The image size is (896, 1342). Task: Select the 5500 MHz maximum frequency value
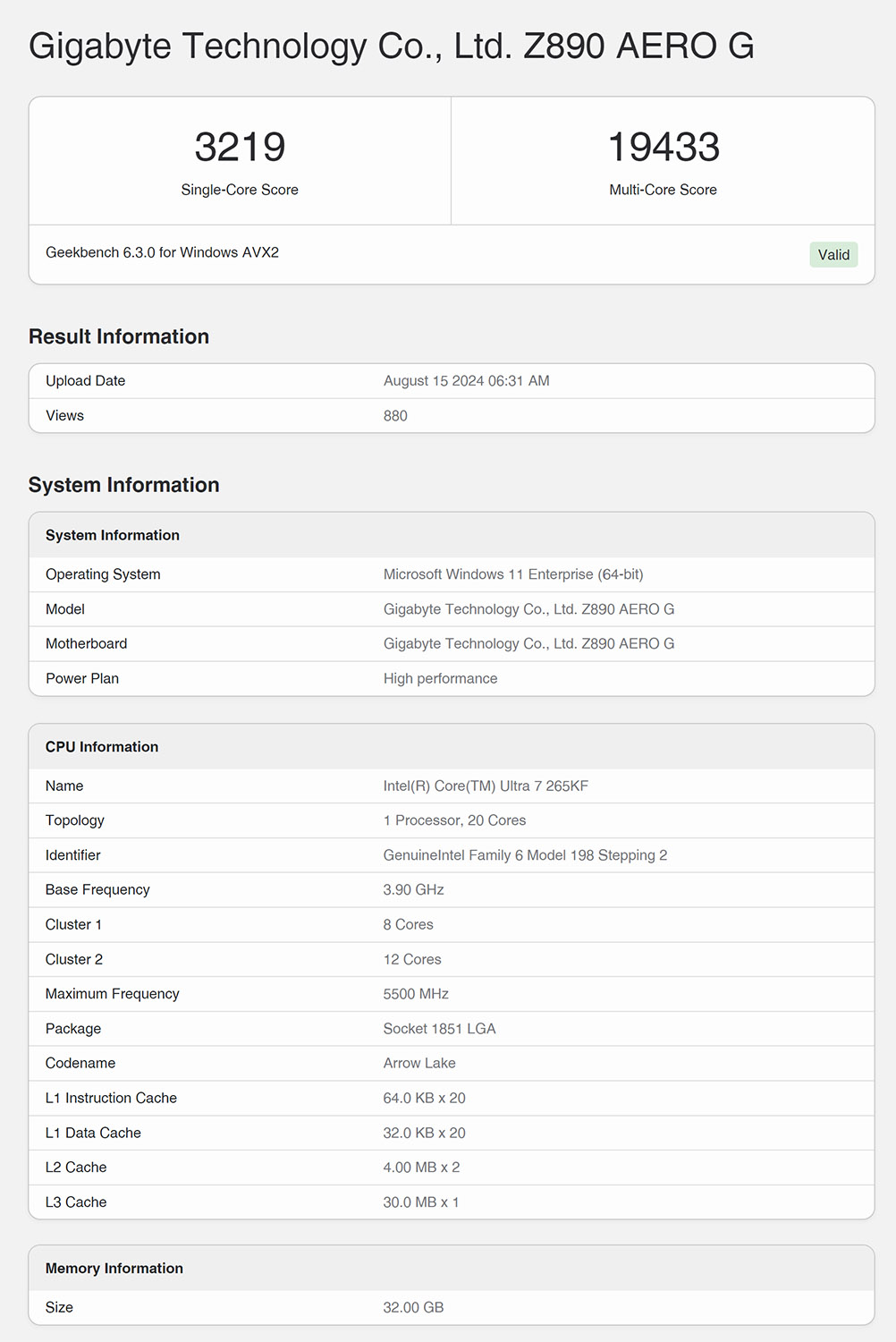coord(417,995)
